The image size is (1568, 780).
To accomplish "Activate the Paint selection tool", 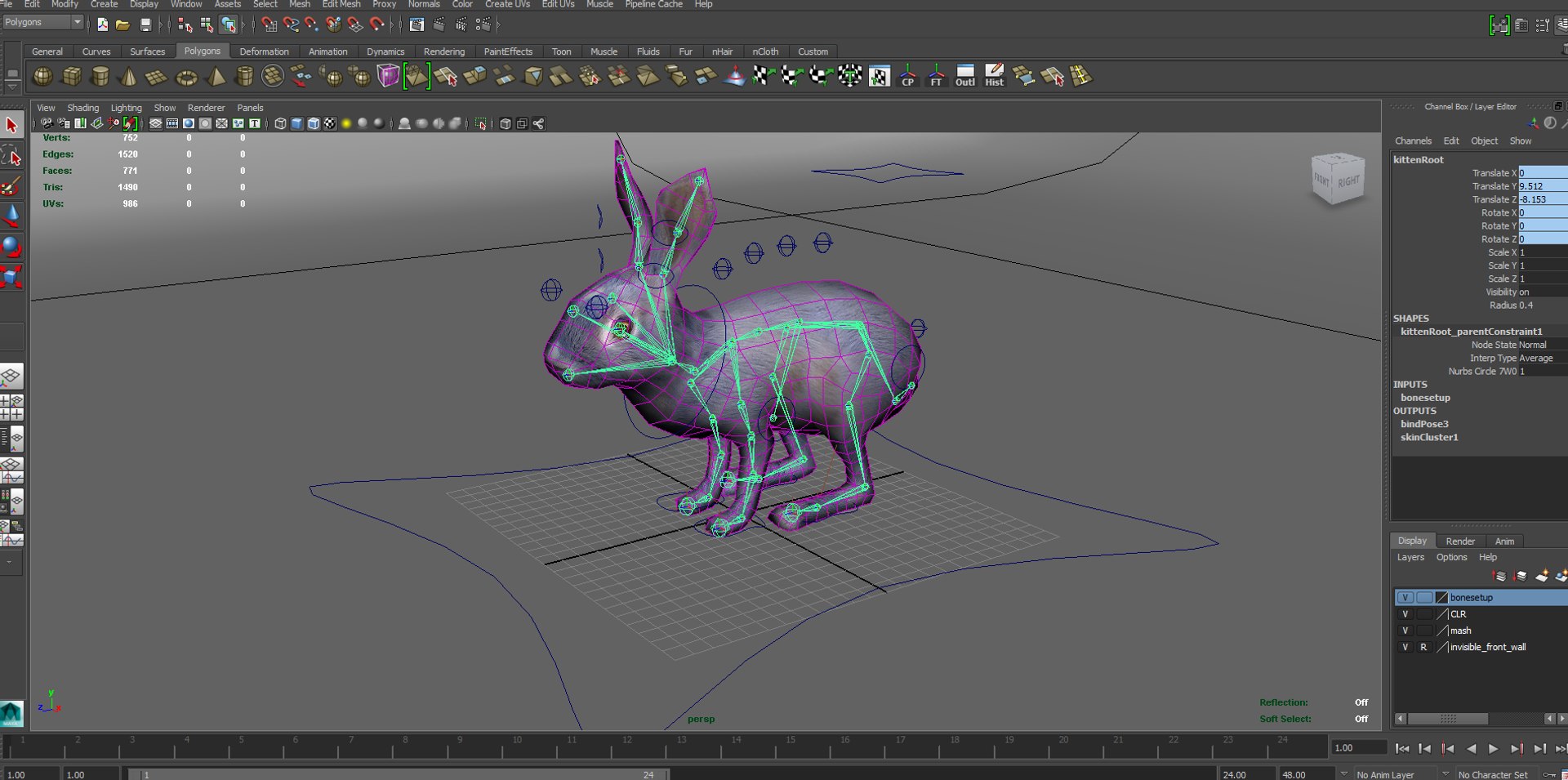I will pyautogui.click(x=11, y=185).
